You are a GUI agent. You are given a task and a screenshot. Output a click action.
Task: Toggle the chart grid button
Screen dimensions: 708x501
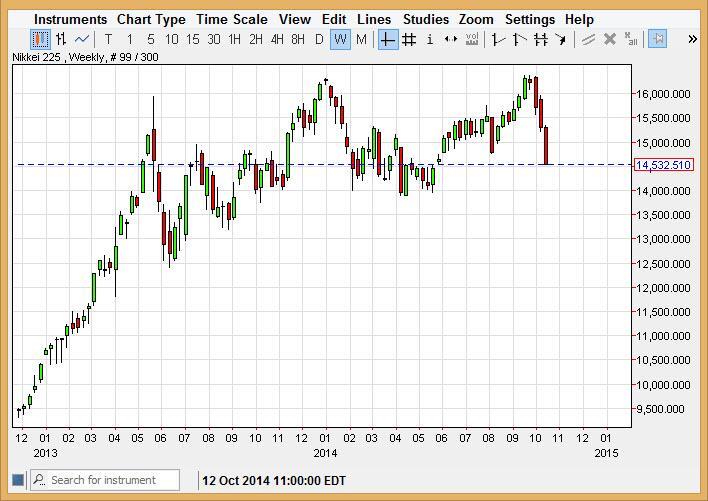pyautogui.click(x=409, y=39)
